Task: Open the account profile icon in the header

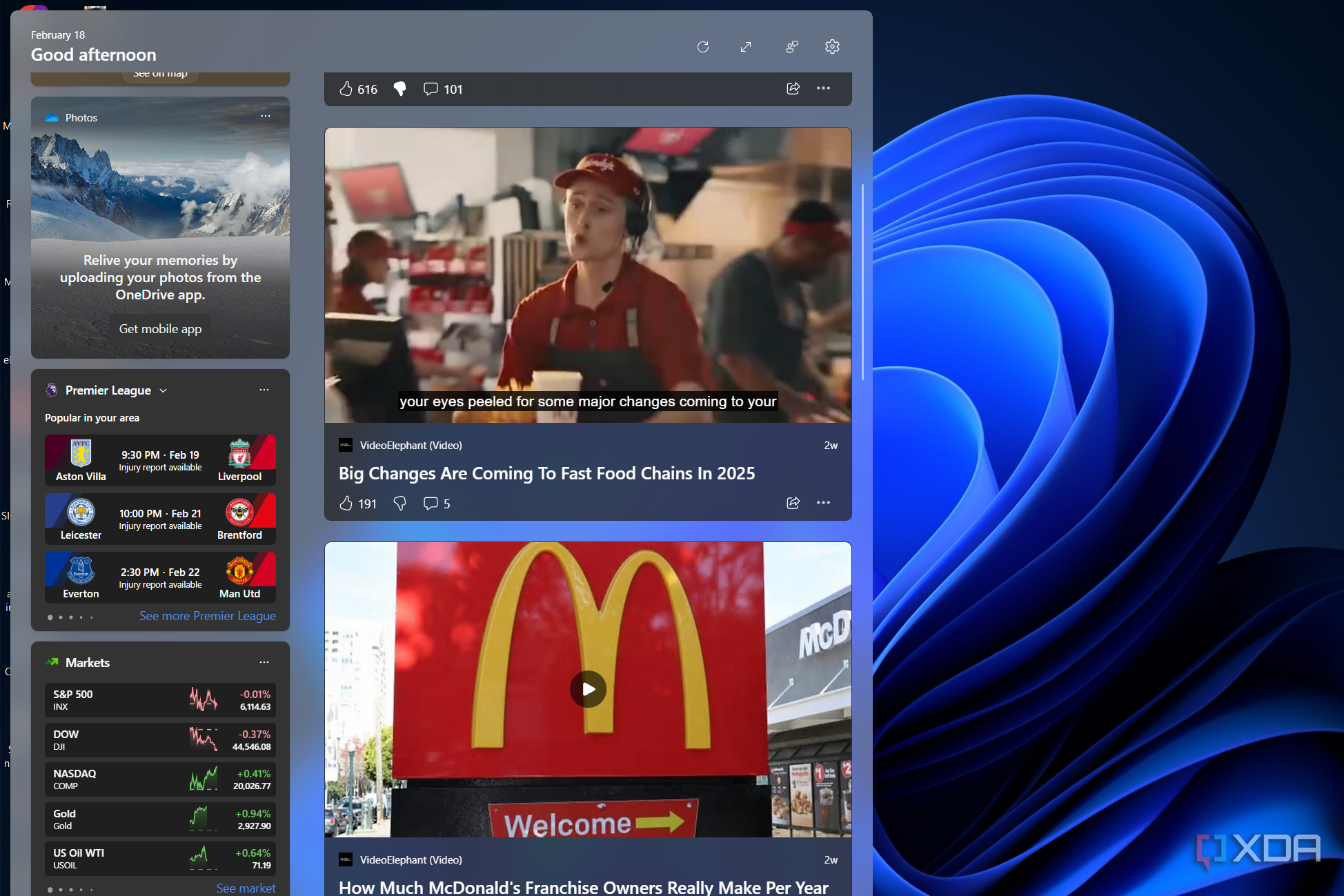Action: (x=791, y=47)
